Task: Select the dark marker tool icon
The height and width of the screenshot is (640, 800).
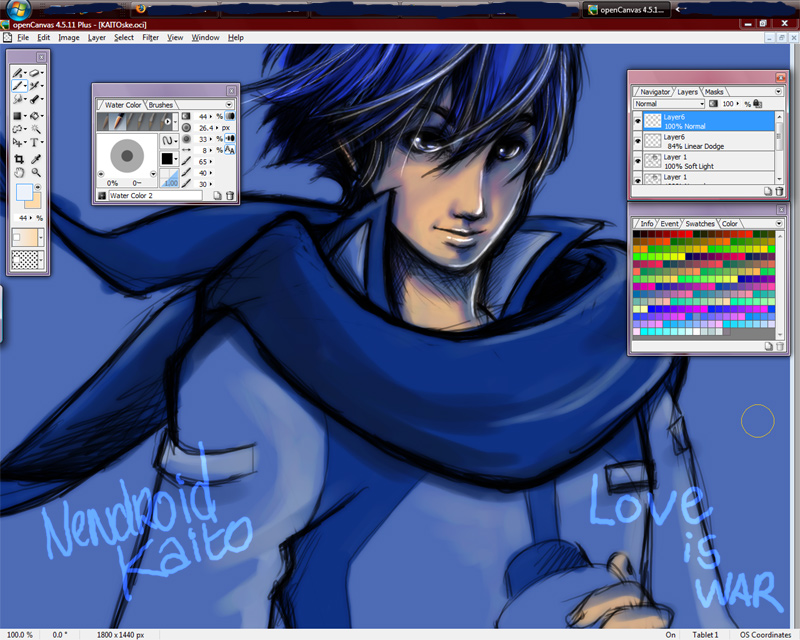Action: tap(34, 99)
